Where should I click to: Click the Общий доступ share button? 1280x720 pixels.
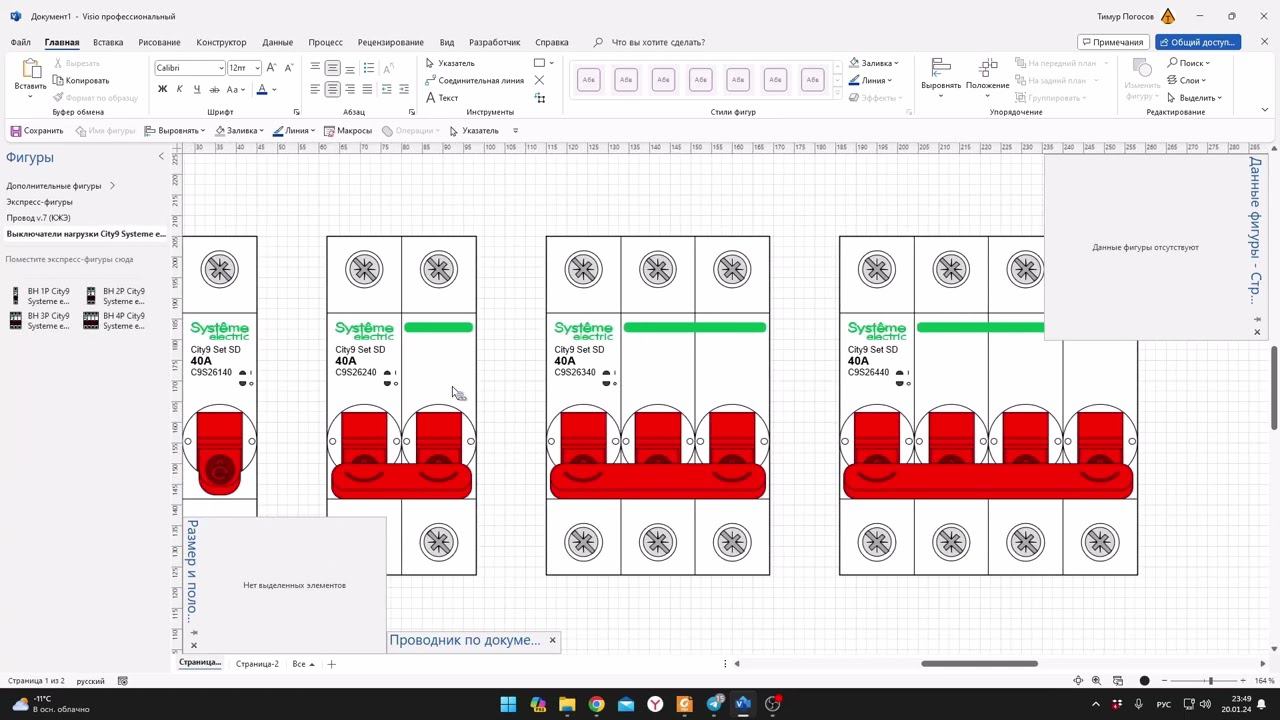point(1198,42)
